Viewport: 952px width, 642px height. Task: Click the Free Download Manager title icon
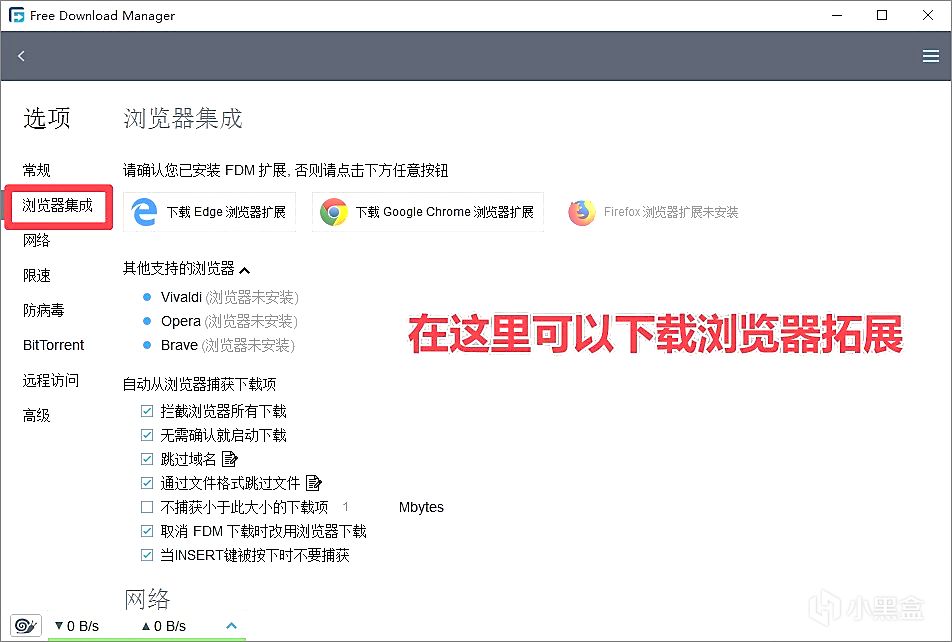pos(17,15)
